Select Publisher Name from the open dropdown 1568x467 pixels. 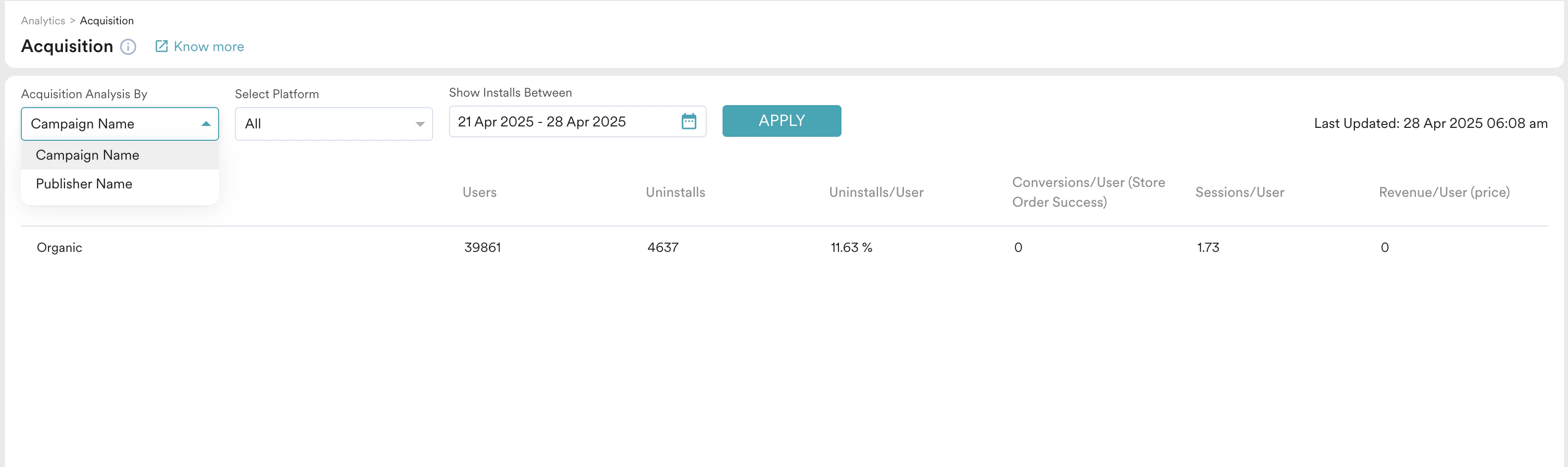pos(83,183)
